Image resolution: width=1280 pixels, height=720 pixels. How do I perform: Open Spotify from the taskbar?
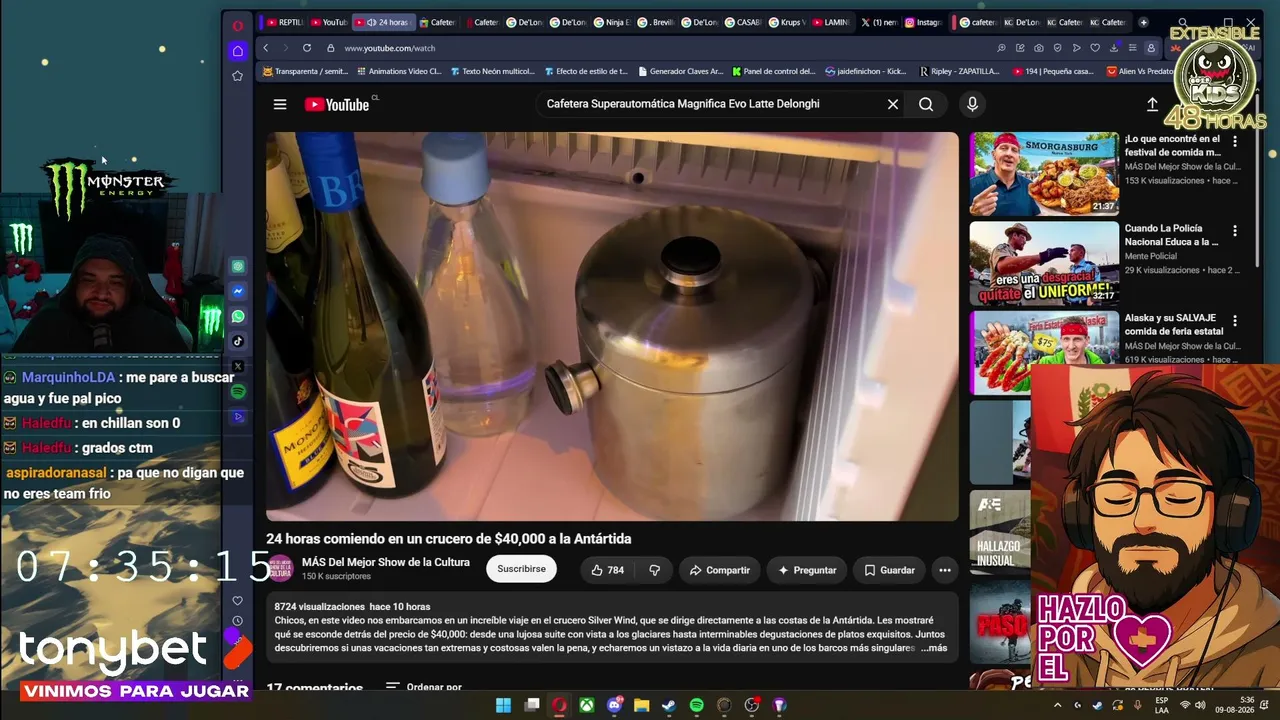click(697, 705)
